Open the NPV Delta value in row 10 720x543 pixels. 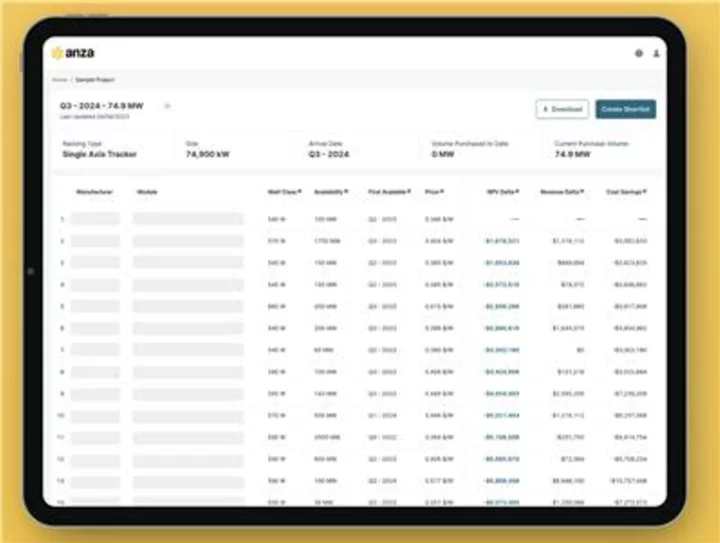click(502, 415)
